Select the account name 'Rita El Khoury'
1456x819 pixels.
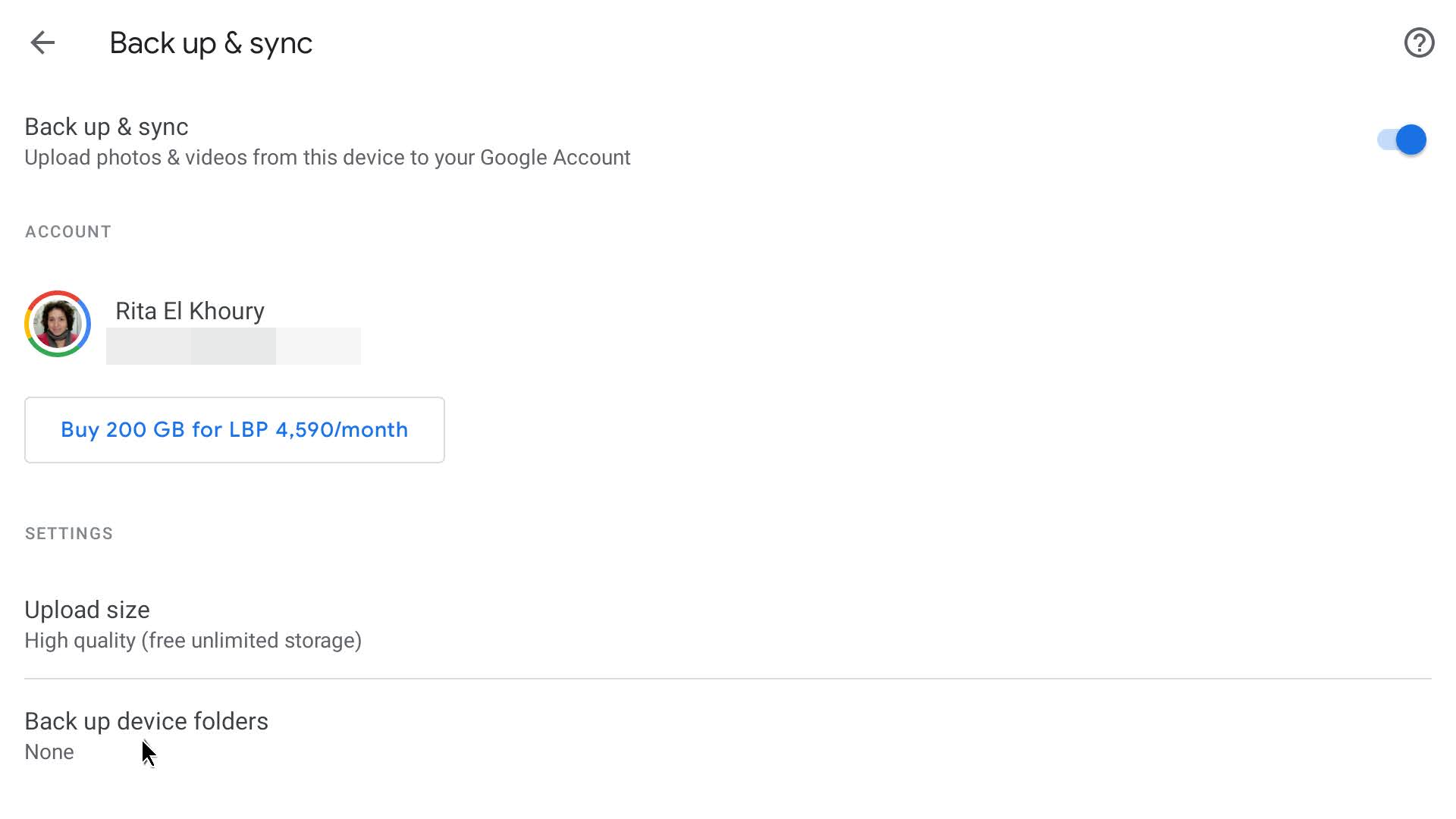click(x=189, y=310)
